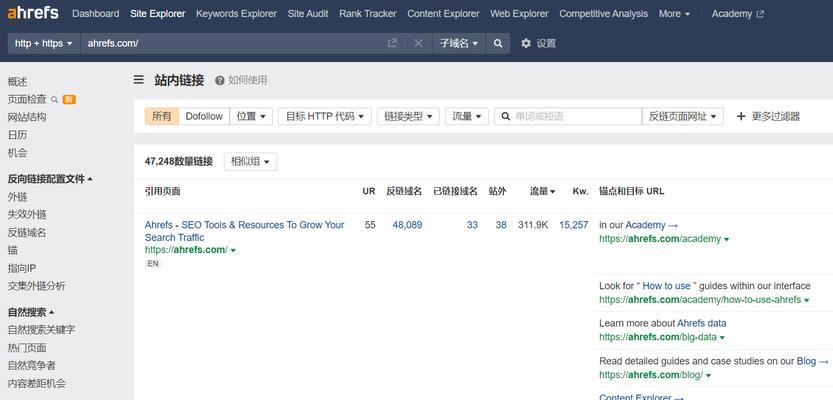Open 热门页面 in sidebar
The width and height of the screenshot is (833, 400).
[27, 348]
